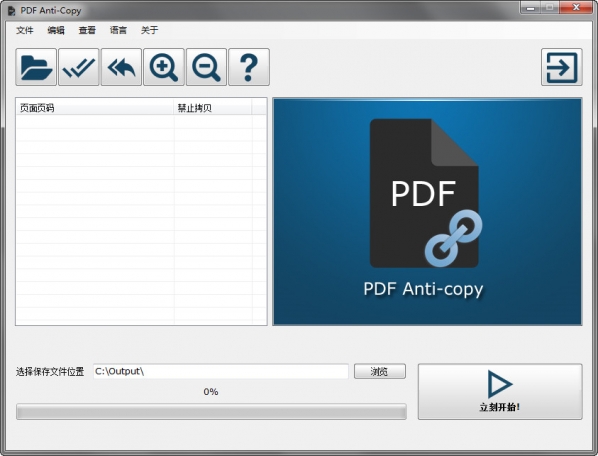
Task: Click the 选择保存文件位置 label
Action: (x=50, y=372)
